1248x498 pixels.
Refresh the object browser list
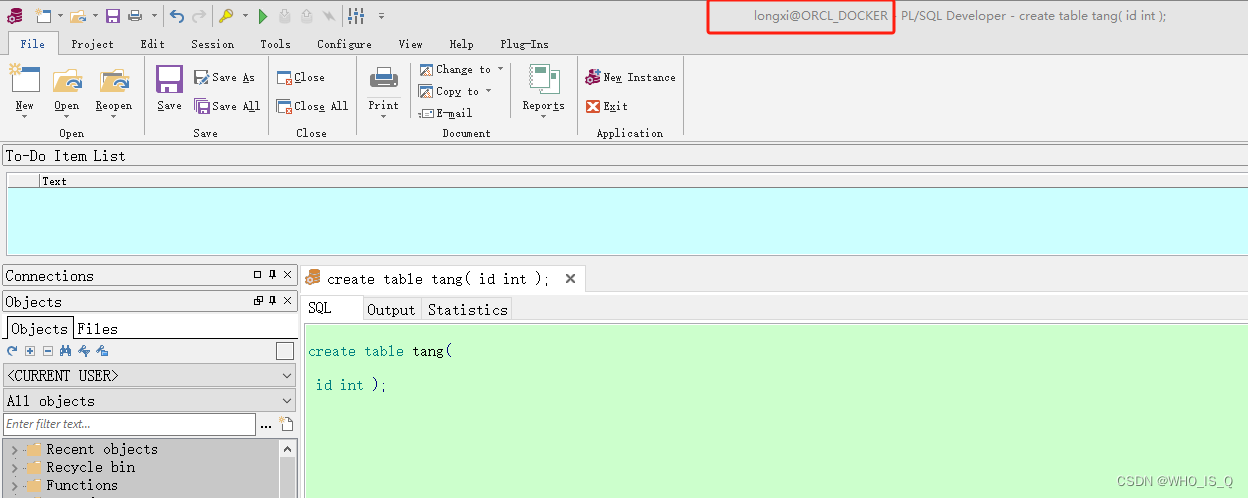click(x=12, y=351)
